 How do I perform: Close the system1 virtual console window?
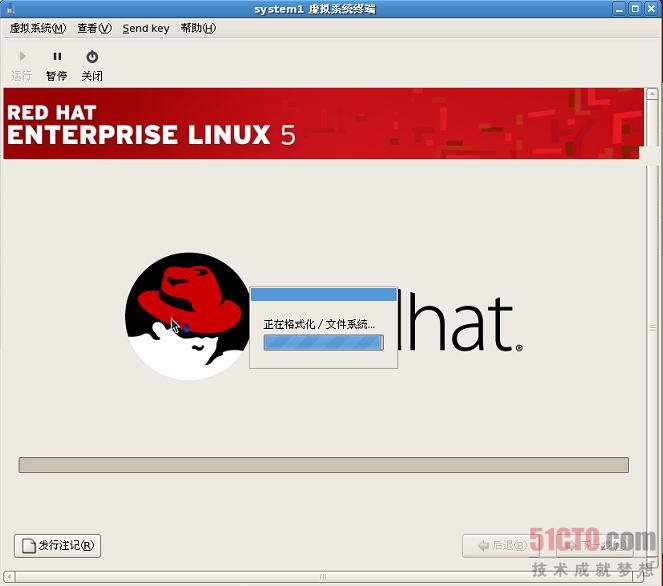click(x=651, y=9)
